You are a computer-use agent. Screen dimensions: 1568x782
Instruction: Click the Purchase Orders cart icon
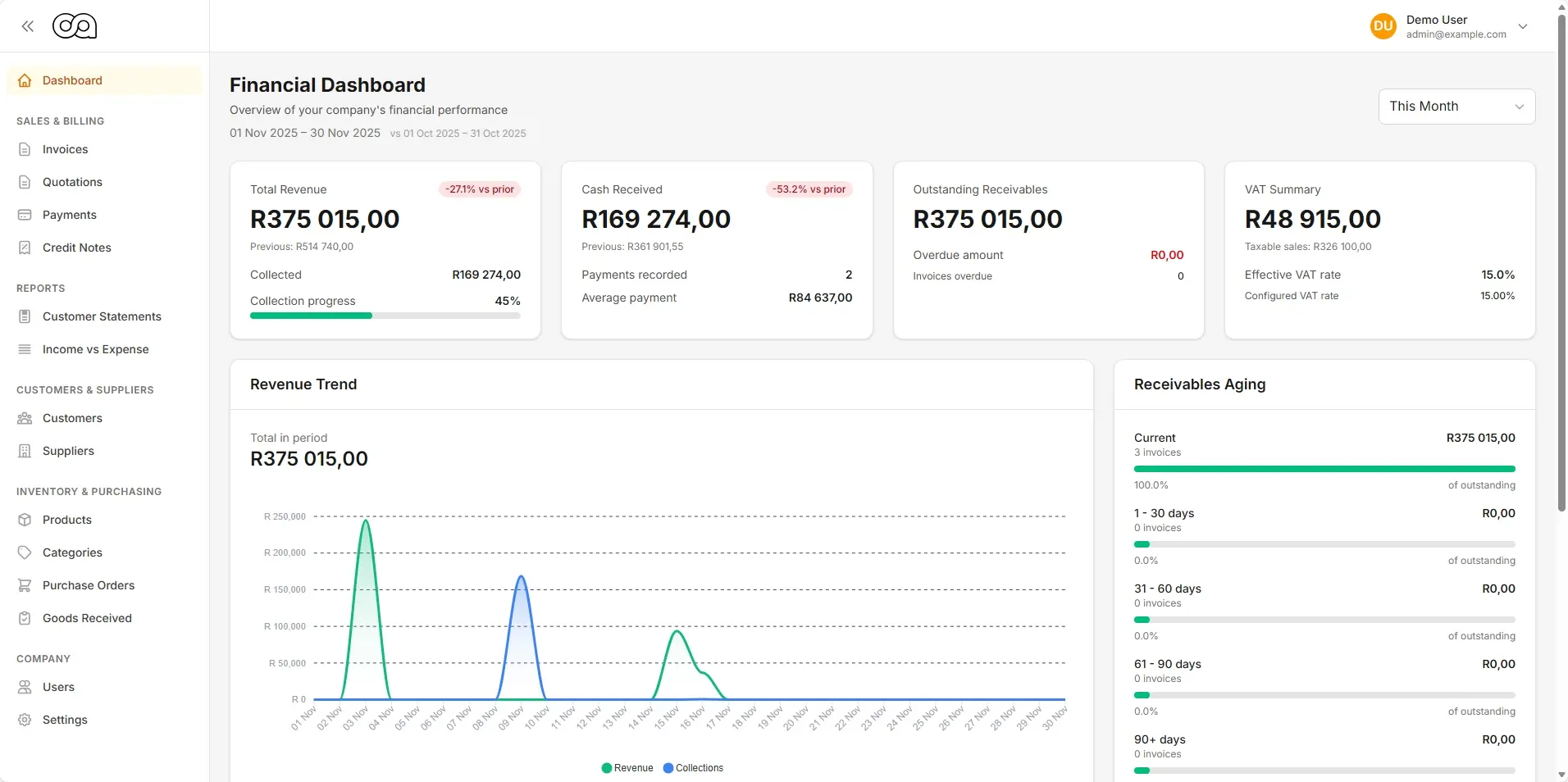25,585
